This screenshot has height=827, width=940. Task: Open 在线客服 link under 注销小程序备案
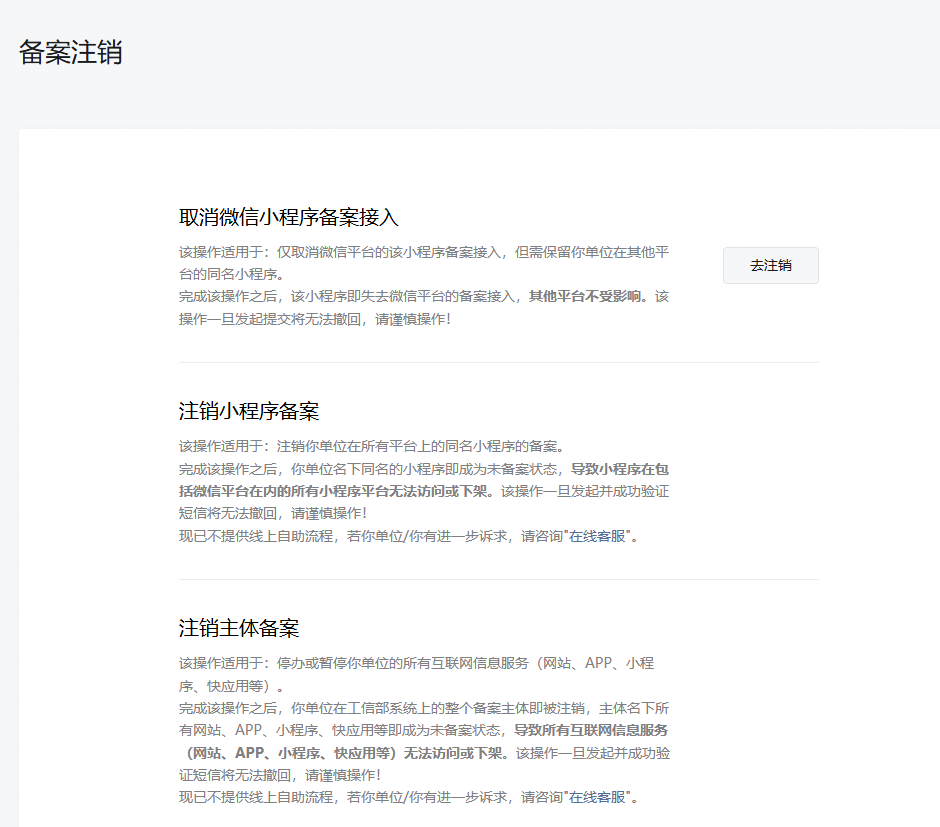click(597, 536)
